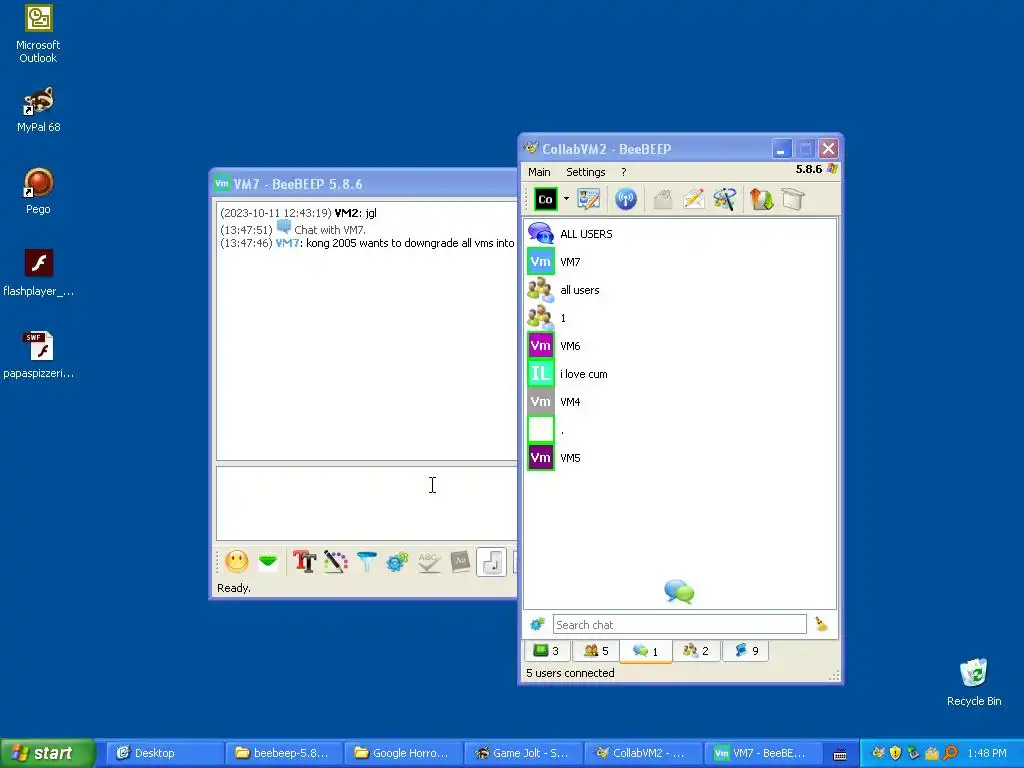Click the 'Ready.' status text in VM7 window
The width and height of the screenshot is (1024, 768).
(x=234, y=588)
